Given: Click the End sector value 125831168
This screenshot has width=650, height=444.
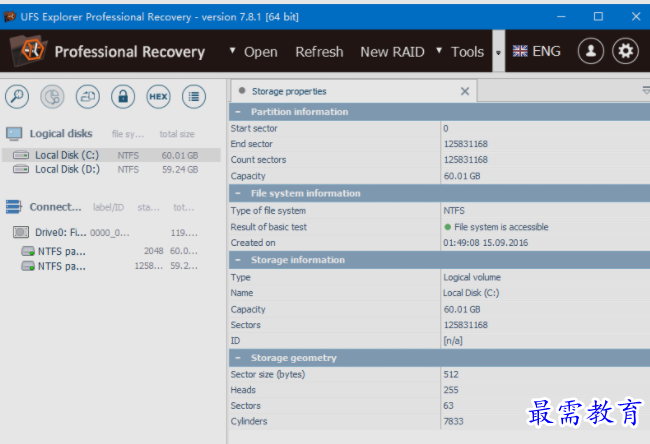Looking at the screenshot, I should point(466,144).
